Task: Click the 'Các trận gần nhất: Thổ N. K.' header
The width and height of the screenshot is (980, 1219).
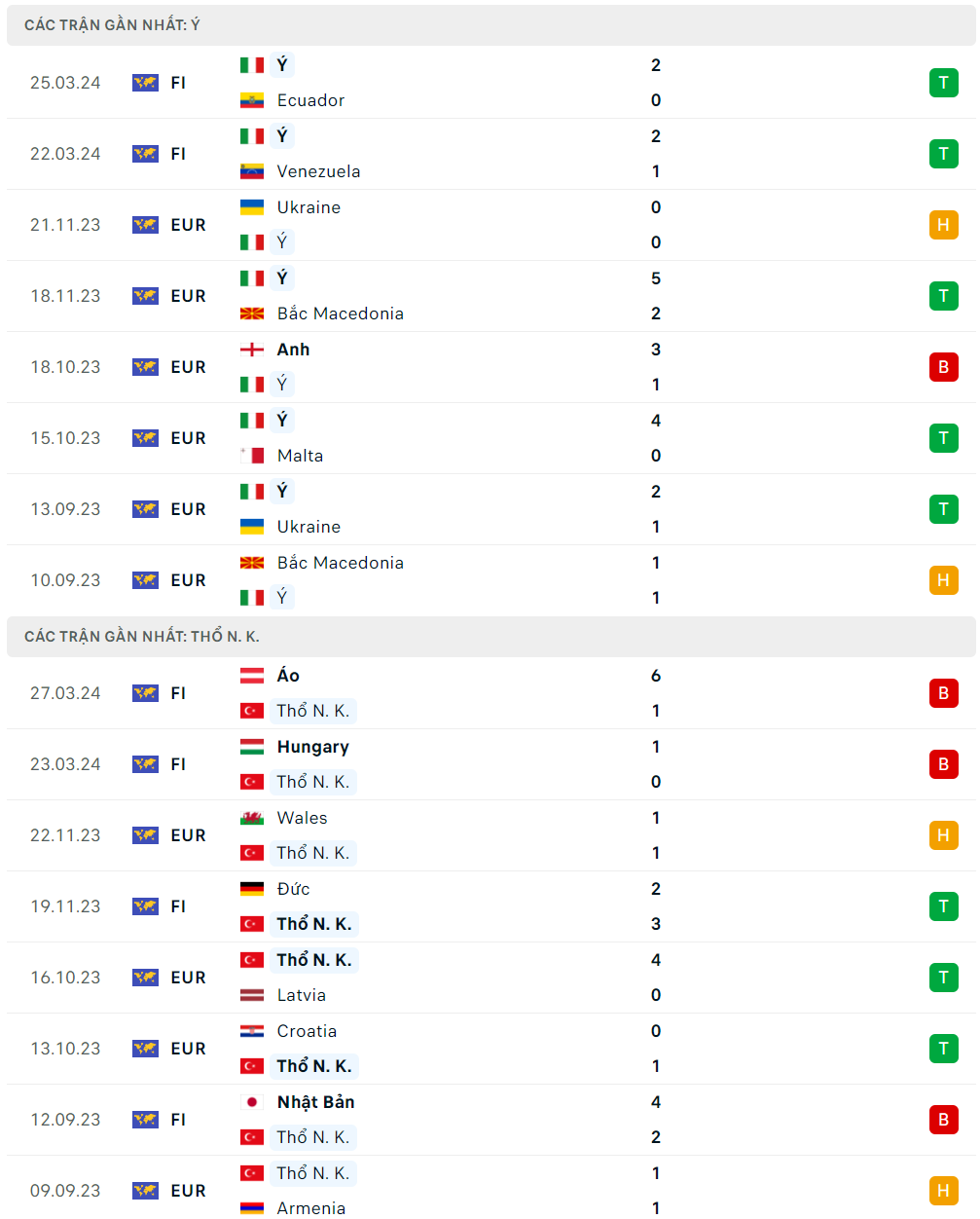Action: click(x=141, y=637)
